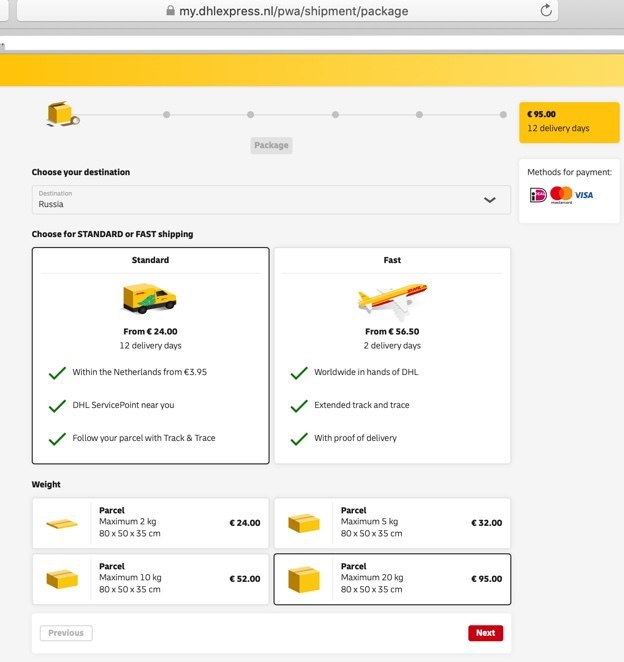Click the 10 kg parcel box icon
This screenshot has height=662, width=624.
pyautogui.click(x=62, y=579)
